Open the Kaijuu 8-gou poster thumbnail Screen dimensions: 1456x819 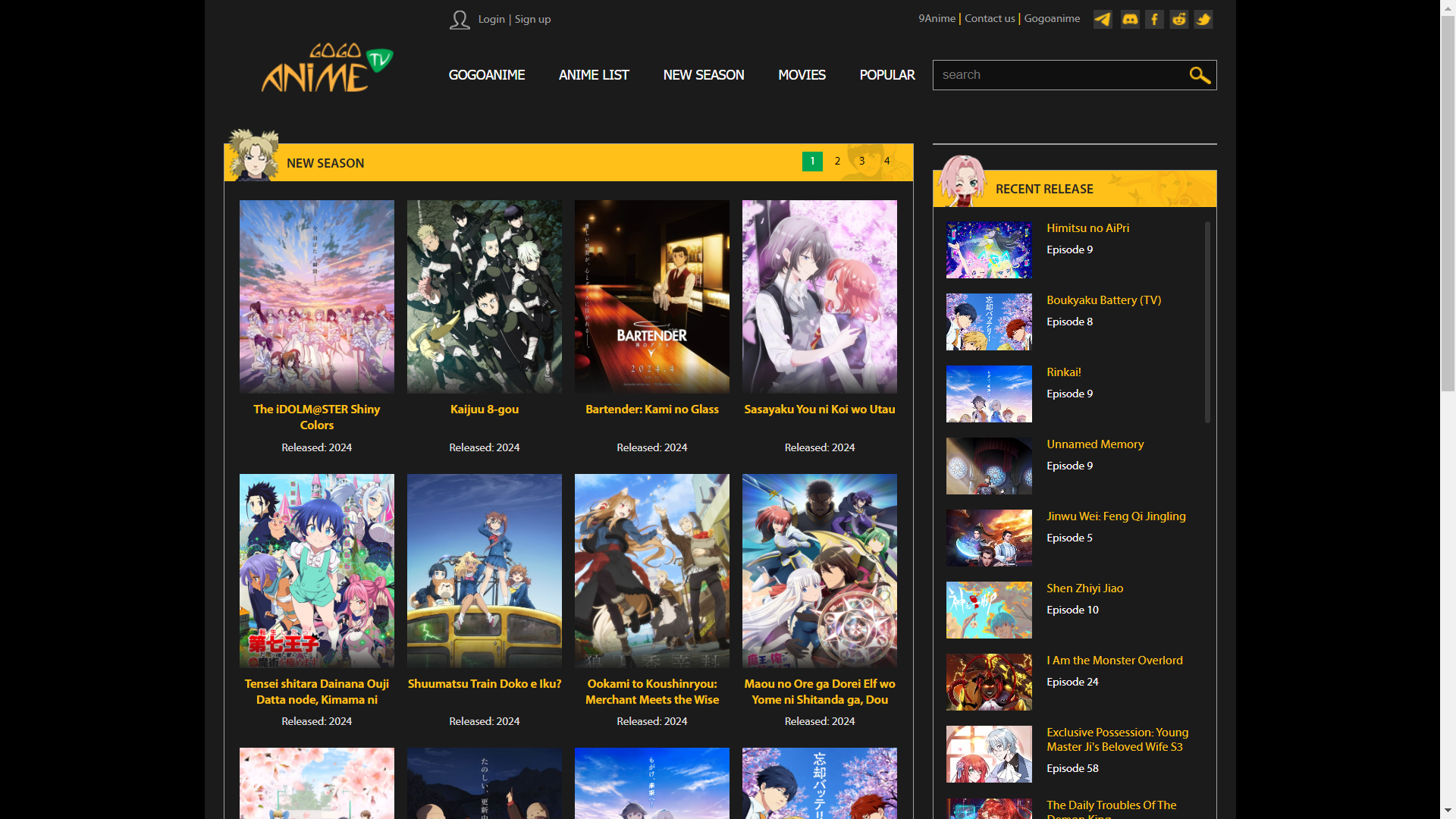click(x=485, y=297)
